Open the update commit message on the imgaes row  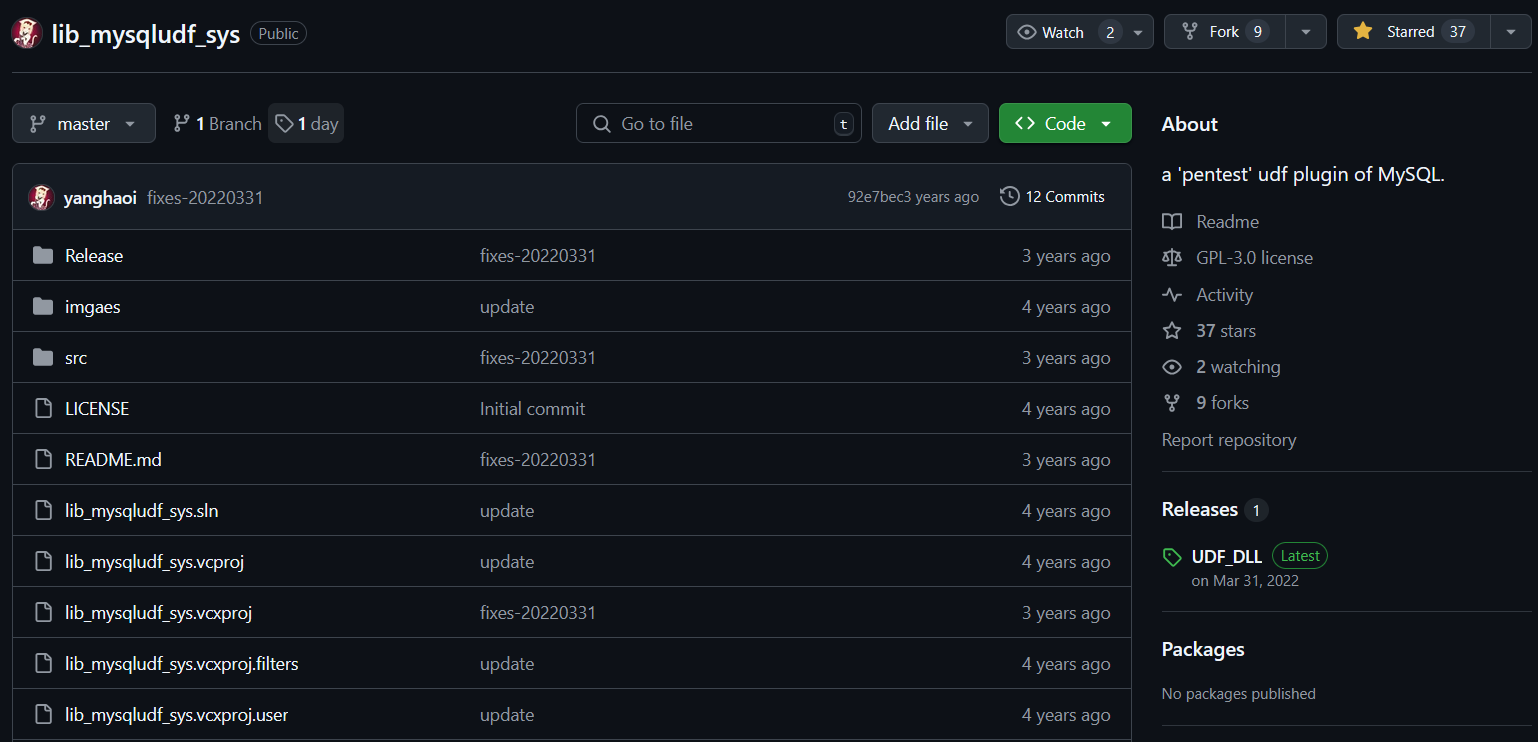[507, 307]
